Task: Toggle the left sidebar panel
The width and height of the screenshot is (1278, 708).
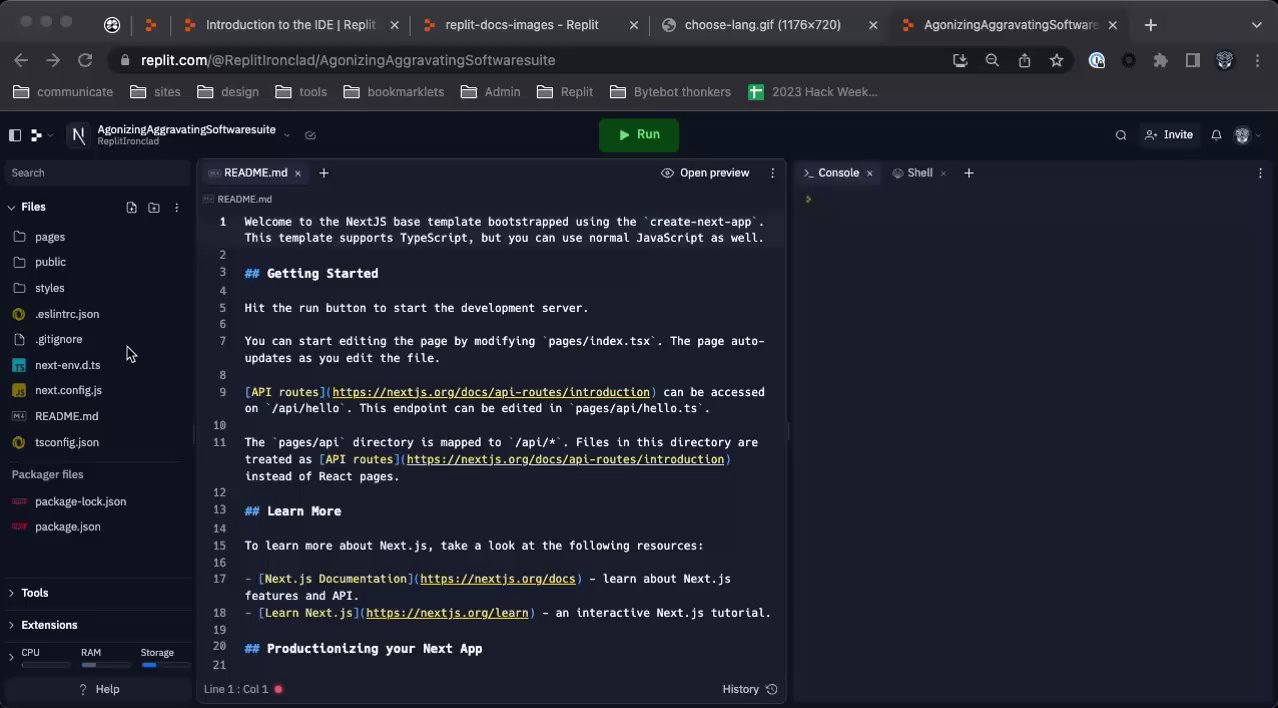Action: (x=15, y=135)
